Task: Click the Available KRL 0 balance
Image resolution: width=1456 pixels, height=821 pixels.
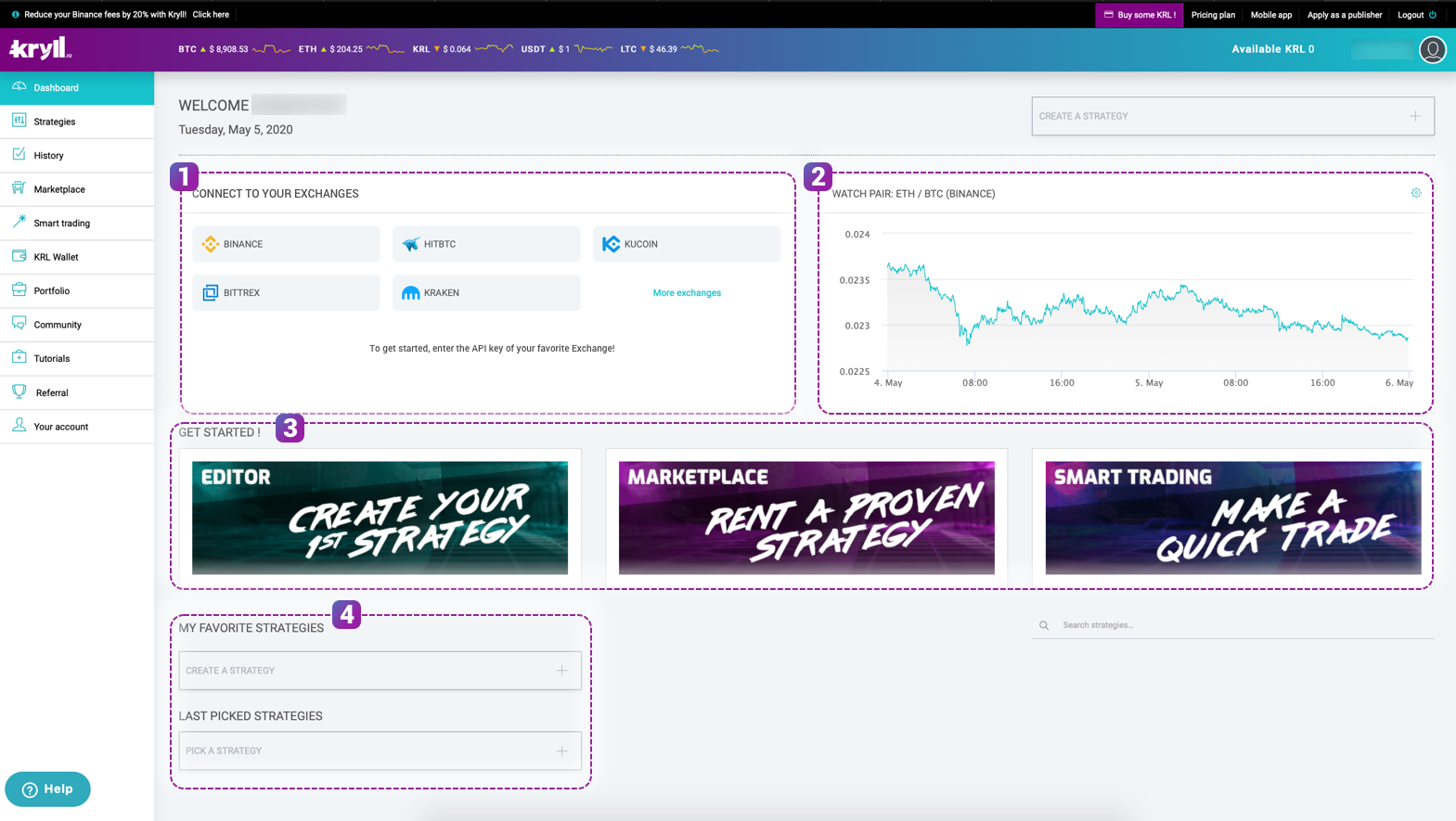Action: coord(1273,49)
